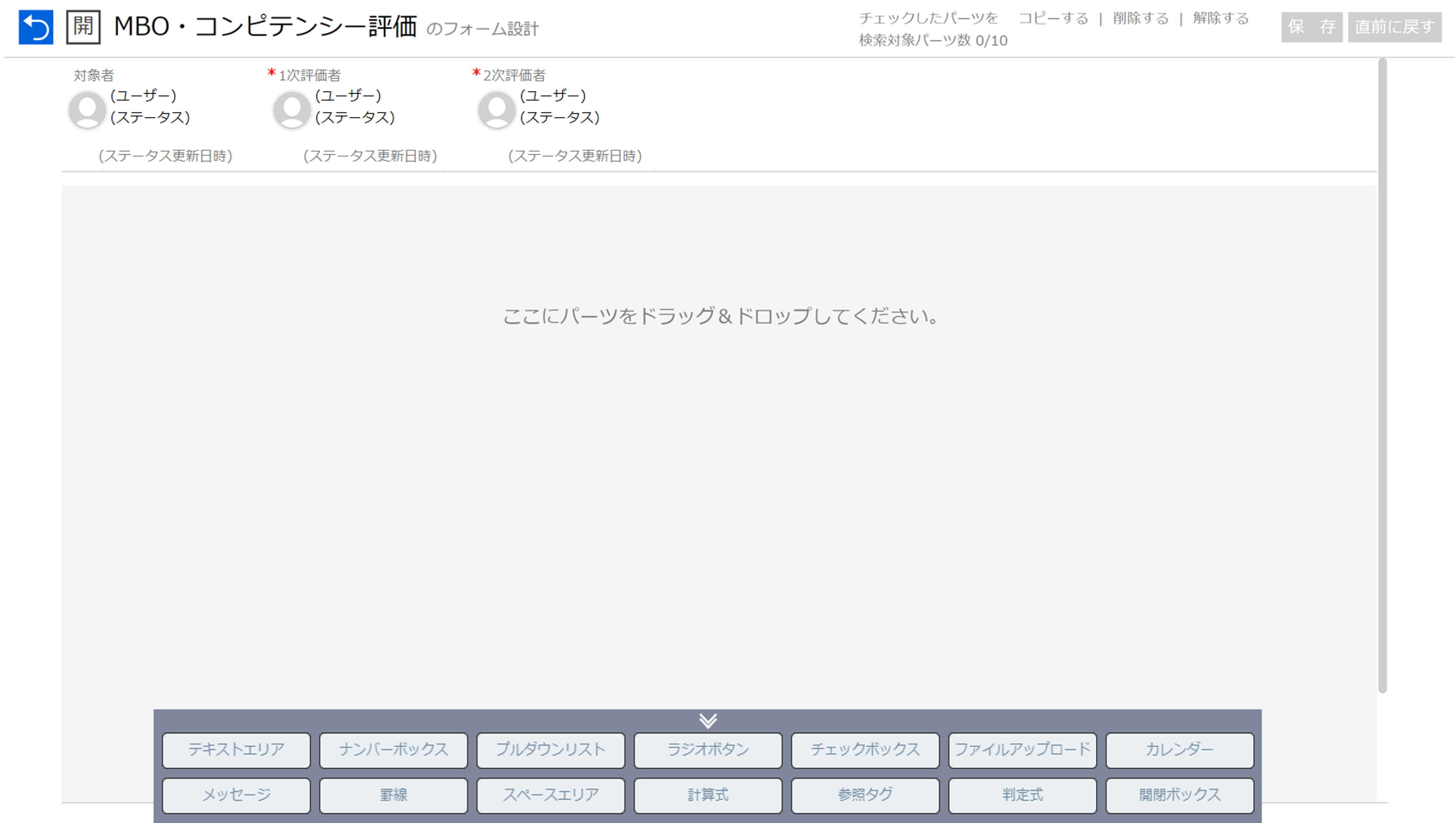Collapse the parts palette with double chevron

click(708, 721)
